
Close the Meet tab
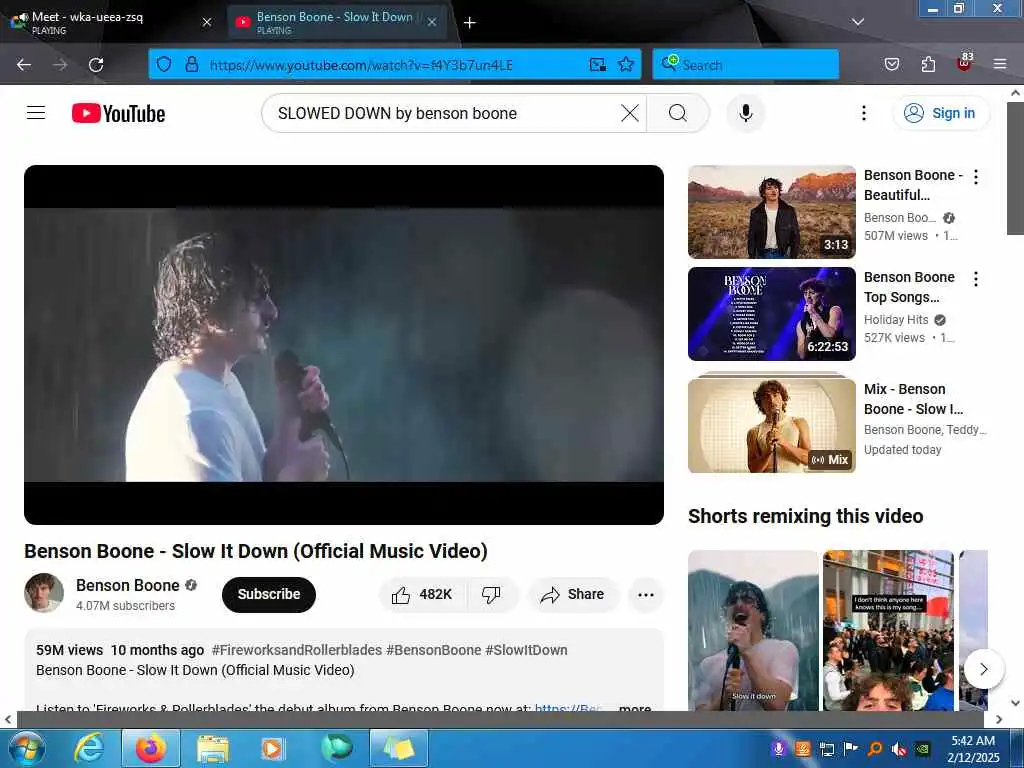[206, 22]
